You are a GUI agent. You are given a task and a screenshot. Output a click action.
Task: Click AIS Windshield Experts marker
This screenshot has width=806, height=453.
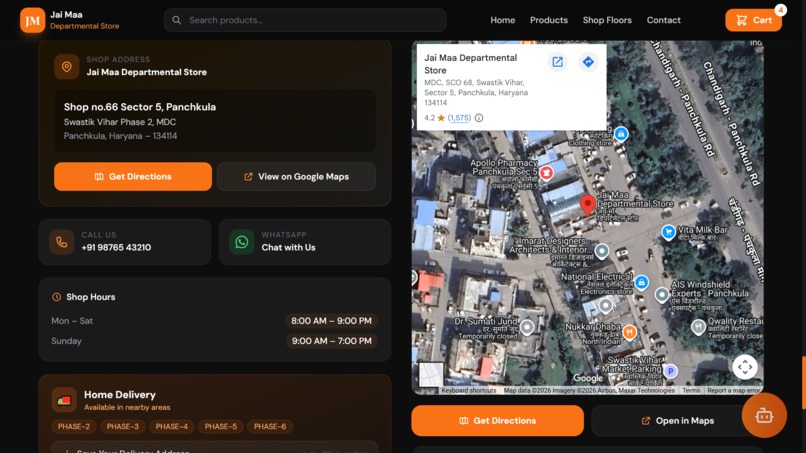coord(662,295)
